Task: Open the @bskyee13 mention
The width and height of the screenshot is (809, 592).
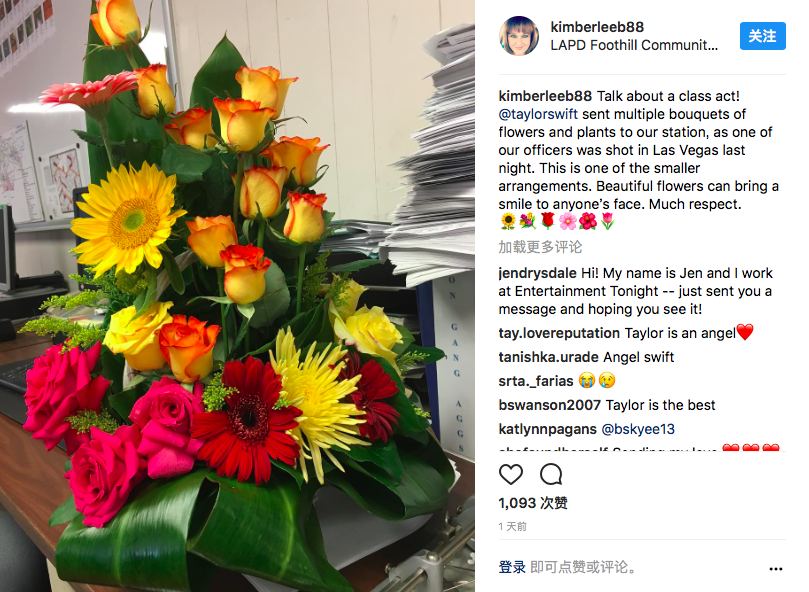Action: tap(638, 429)
